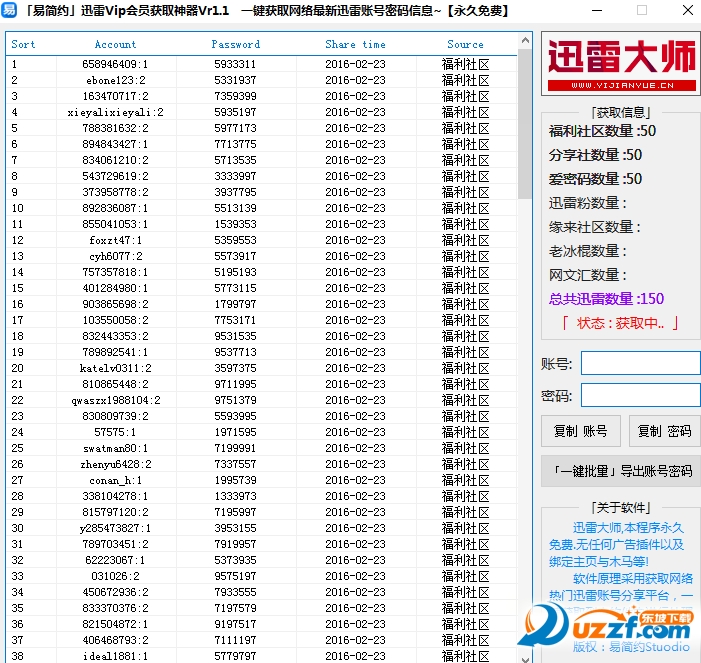701x663 pixels.
Task: Click the app icon in the title bar
Action: 9,10
